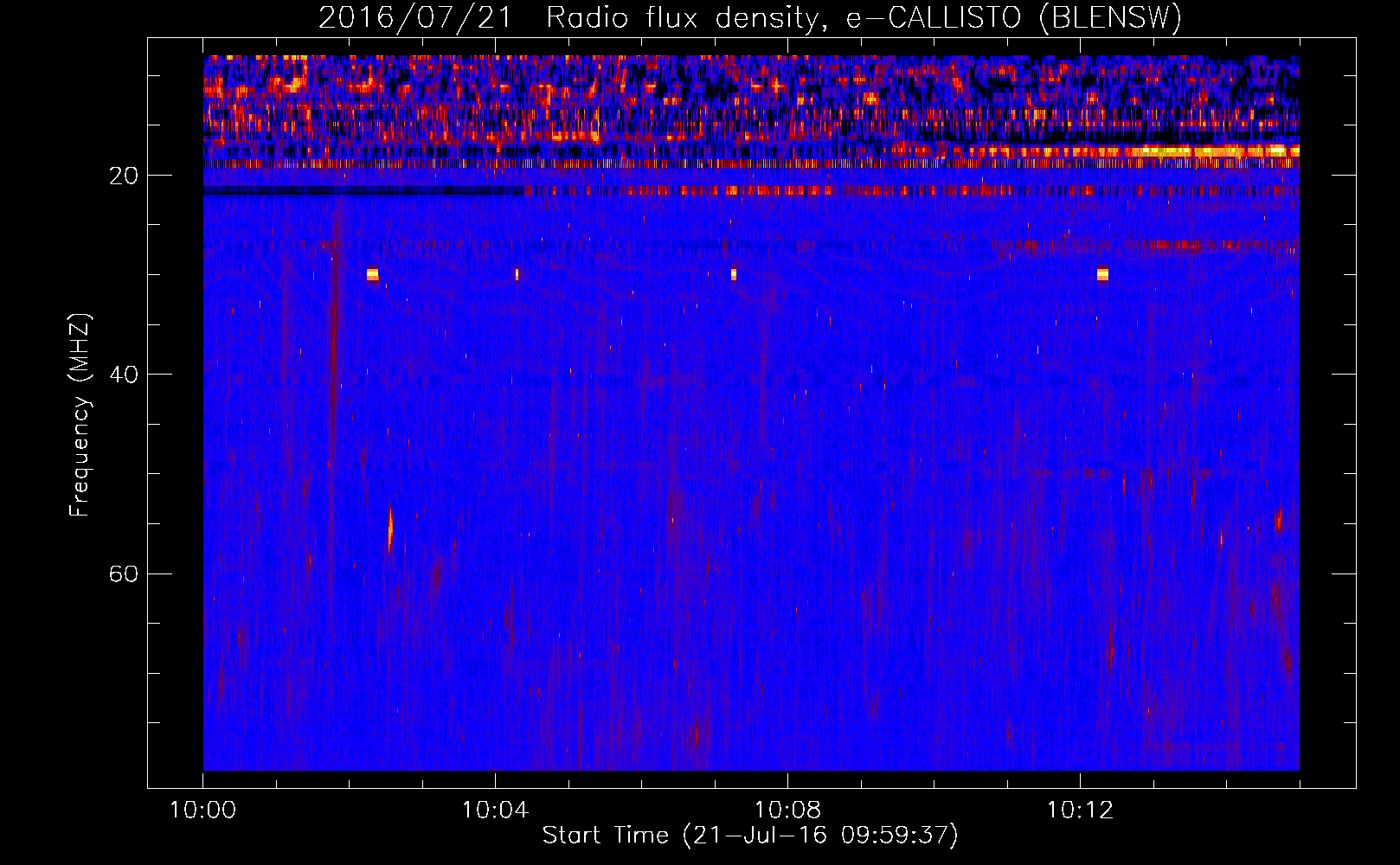Click the 60 frequency tick label

coord(123,573)
